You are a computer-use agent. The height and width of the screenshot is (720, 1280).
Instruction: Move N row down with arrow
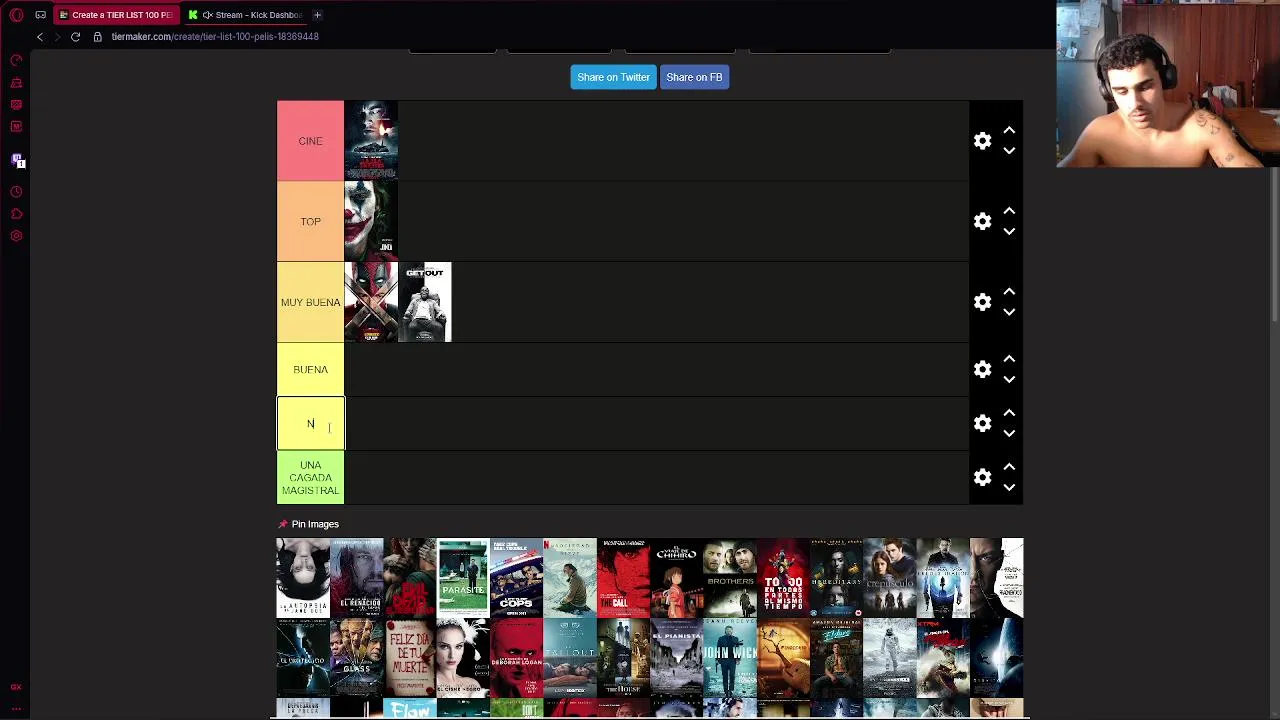coord(1009,434)
